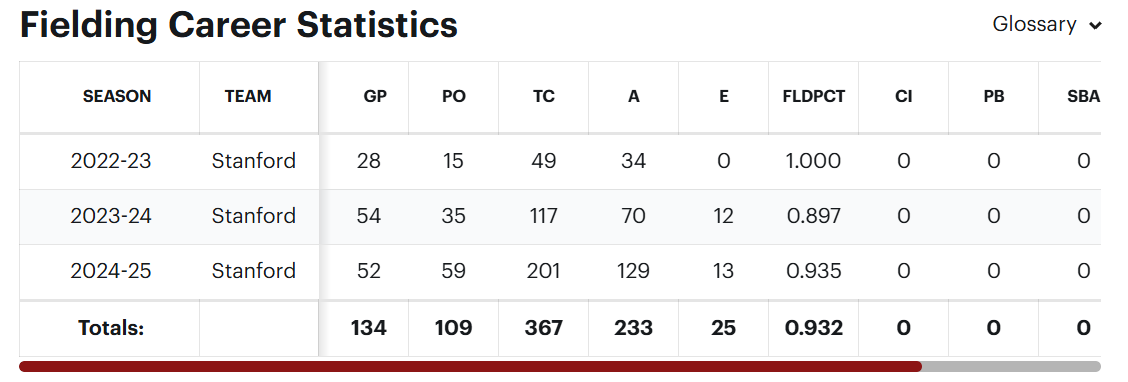The image size is (1128, 382).
Task: Select the PO column header
Action: pyautogui.click(x=454, y=97)
